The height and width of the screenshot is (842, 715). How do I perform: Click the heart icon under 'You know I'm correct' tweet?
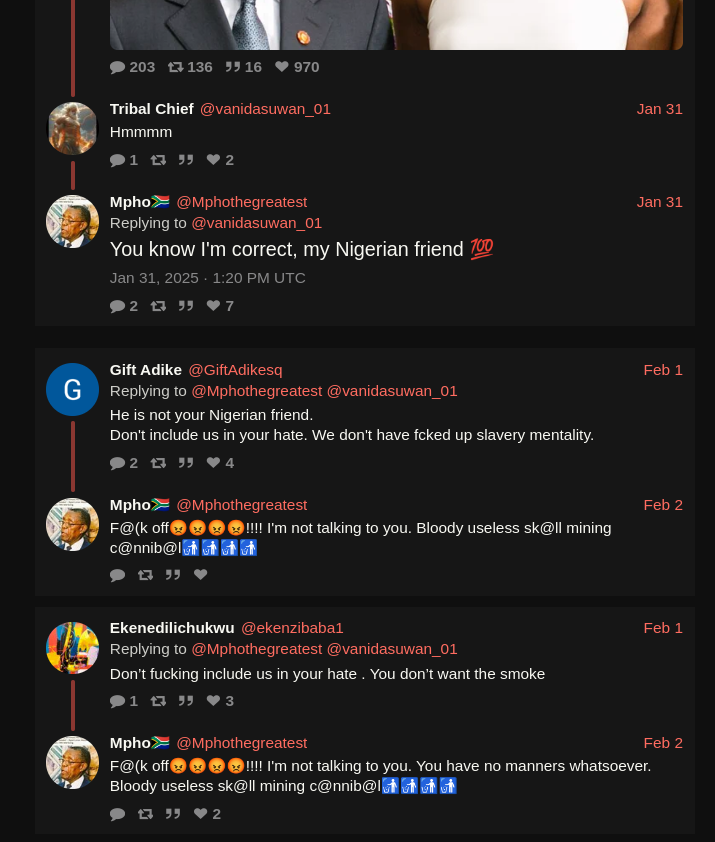(x=213, y=306)
